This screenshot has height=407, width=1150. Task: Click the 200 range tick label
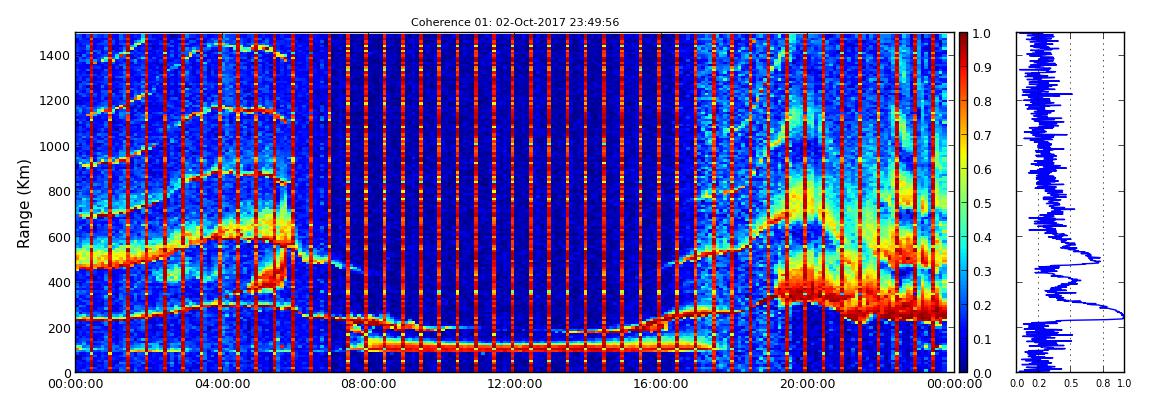coord(60,328)
